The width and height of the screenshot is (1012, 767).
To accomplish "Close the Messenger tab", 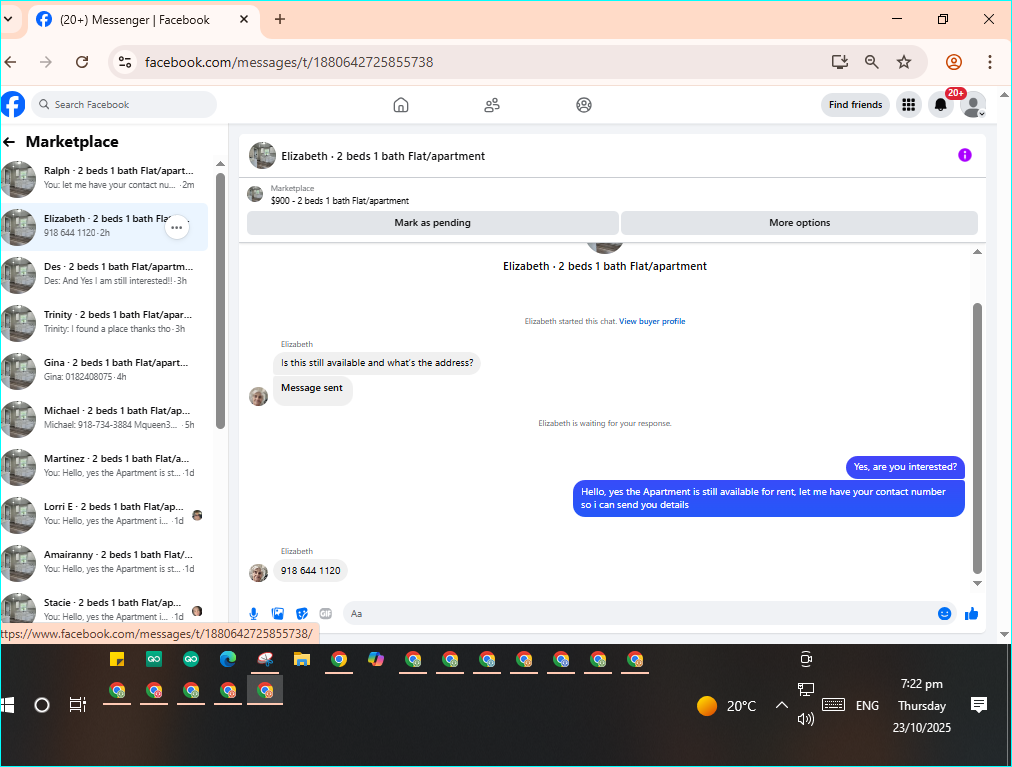I will click(244, 19).
